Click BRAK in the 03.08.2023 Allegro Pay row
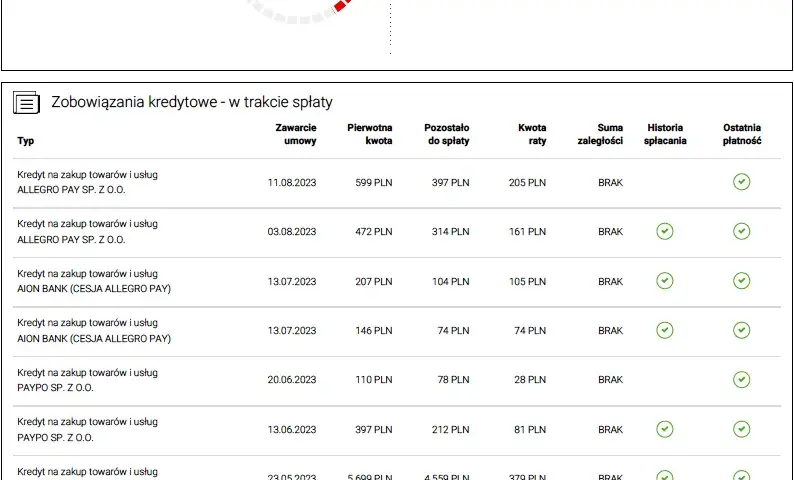The height and width of the screenshot is (480, 794). (x=610, y=232)
